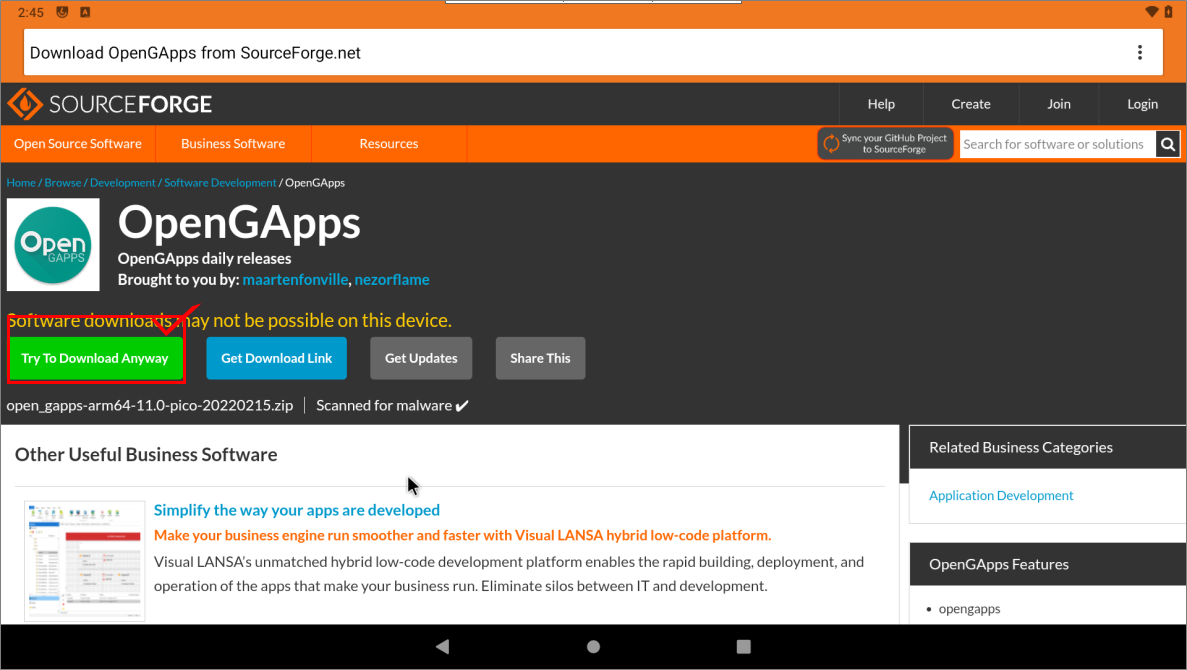Open the browser three-dot overflow menu

pos(1139,52)
